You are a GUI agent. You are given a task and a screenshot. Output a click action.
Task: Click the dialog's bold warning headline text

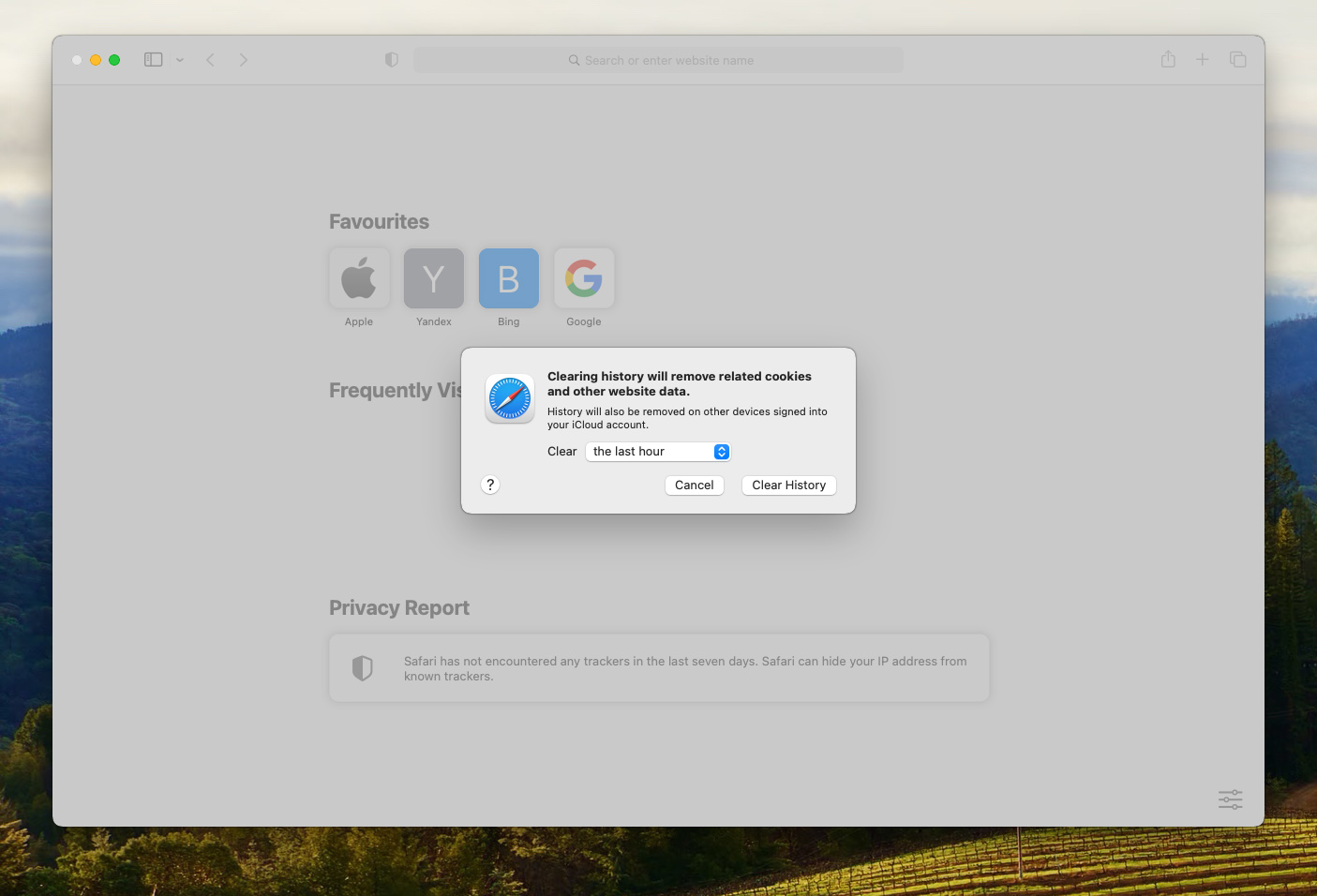click(x=680, y=383)
